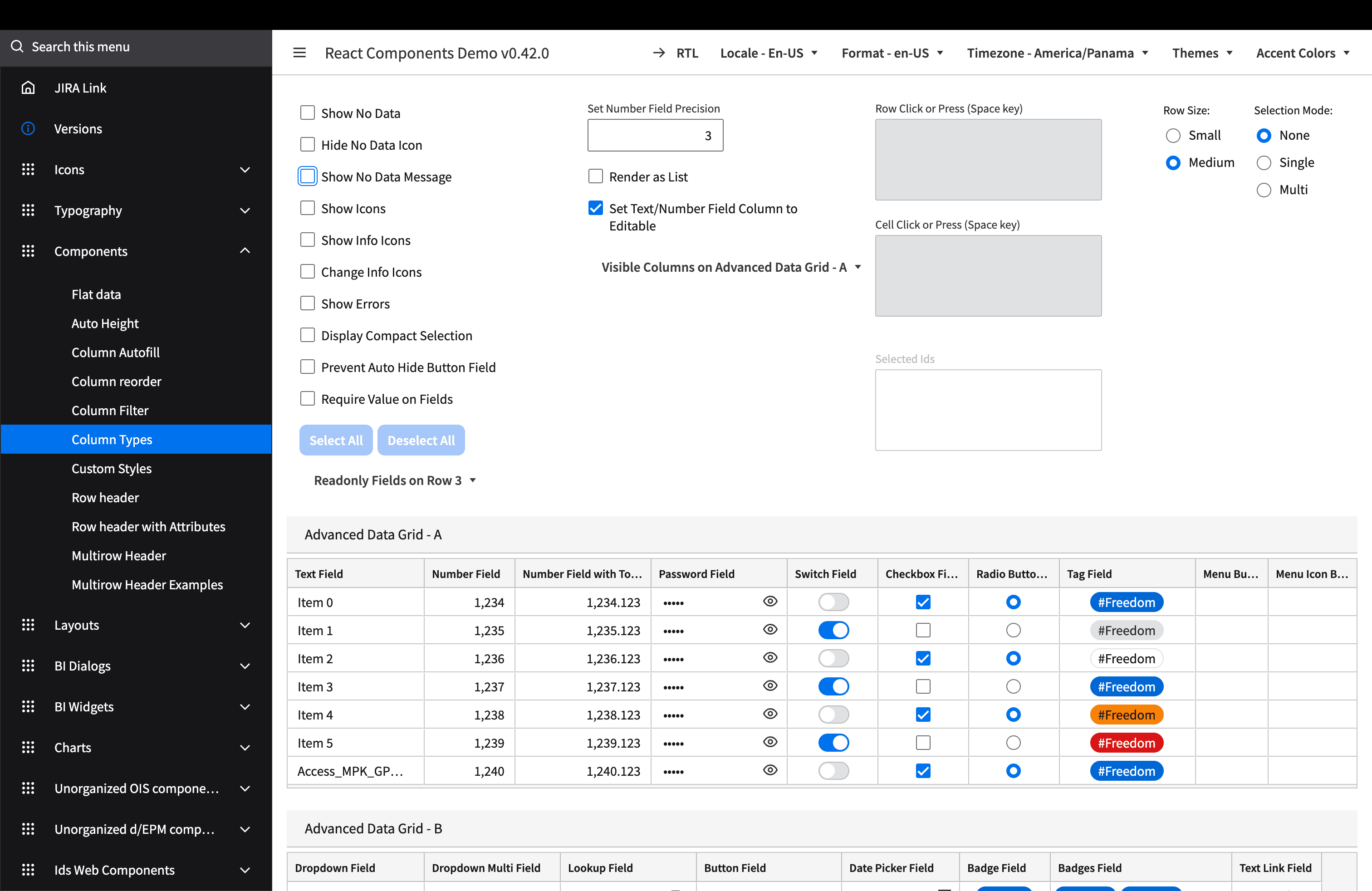This screenshot has width=1372, height=891.
Task: Open Readonly Fields on Row 3 dropdown
Action: coord(395,480)
